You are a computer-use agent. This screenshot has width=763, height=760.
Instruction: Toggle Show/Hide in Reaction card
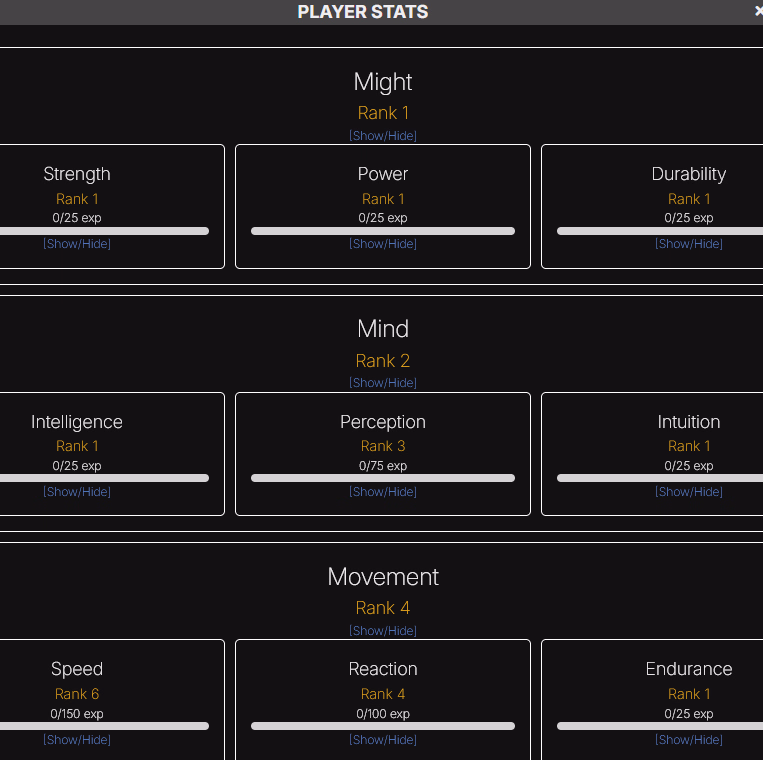coord(383,740)
